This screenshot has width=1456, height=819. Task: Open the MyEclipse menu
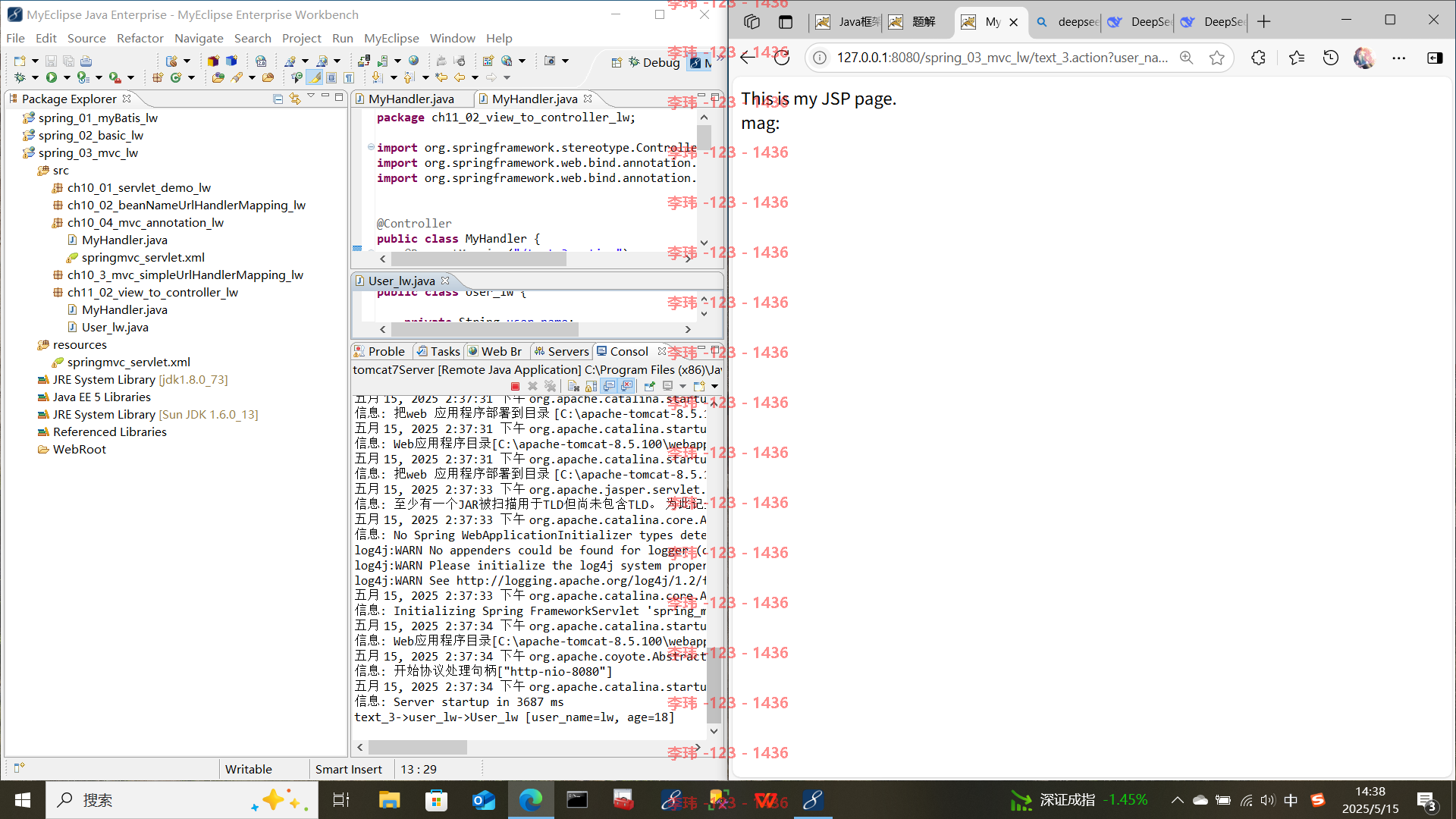[391, 38]
